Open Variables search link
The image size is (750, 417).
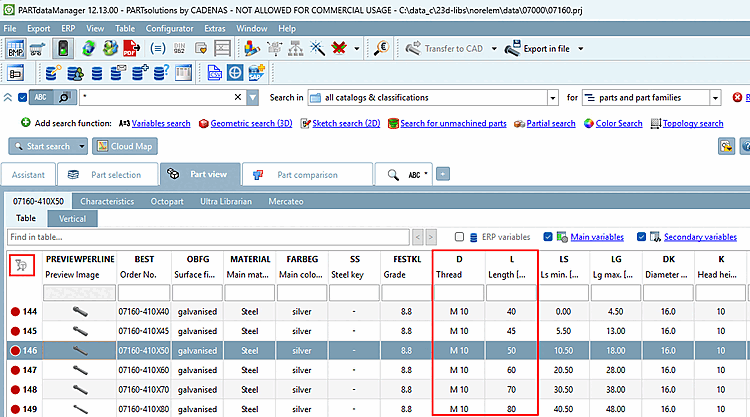tap(161, 123)
